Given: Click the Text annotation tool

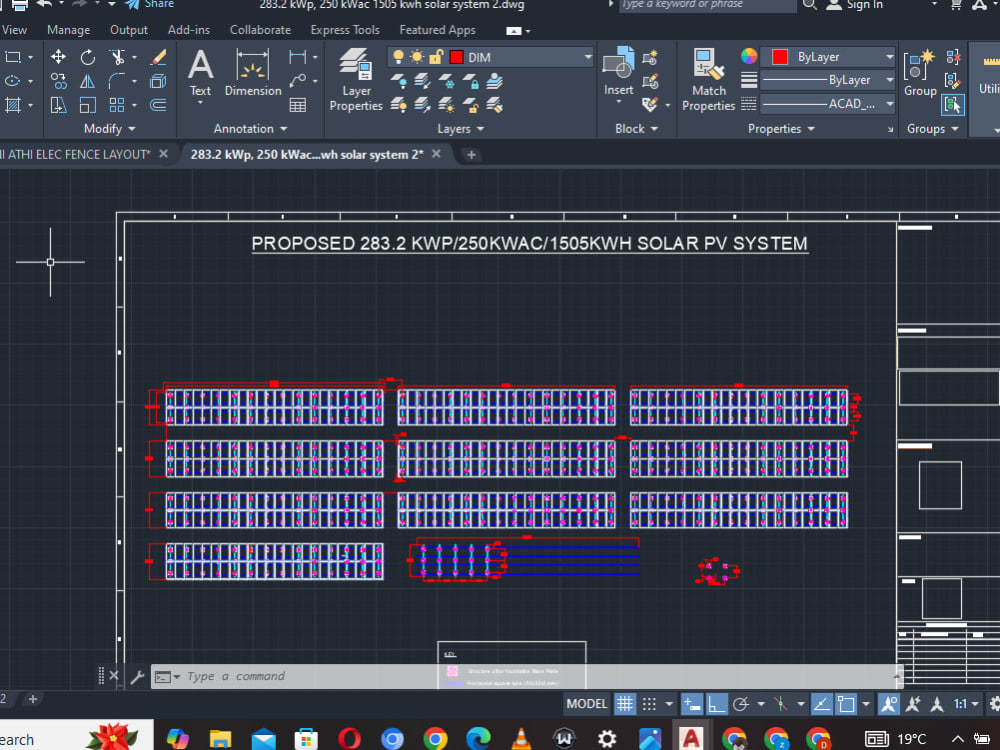Looking at the screenshot, I should click(200, 72).
